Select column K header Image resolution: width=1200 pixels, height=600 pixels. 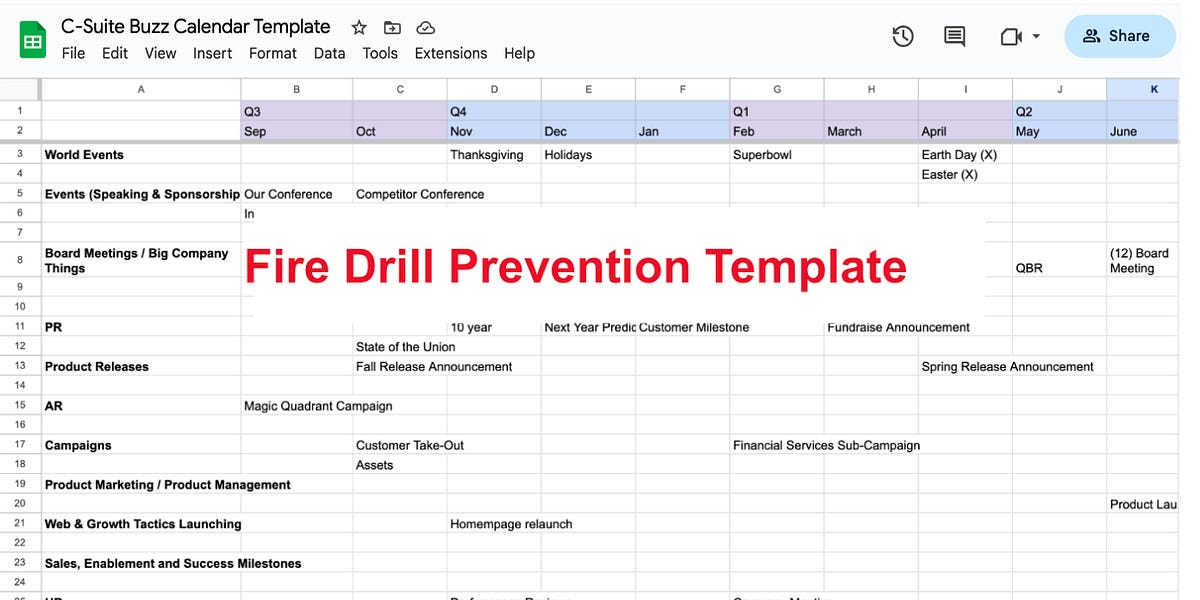click(1153, 89)
